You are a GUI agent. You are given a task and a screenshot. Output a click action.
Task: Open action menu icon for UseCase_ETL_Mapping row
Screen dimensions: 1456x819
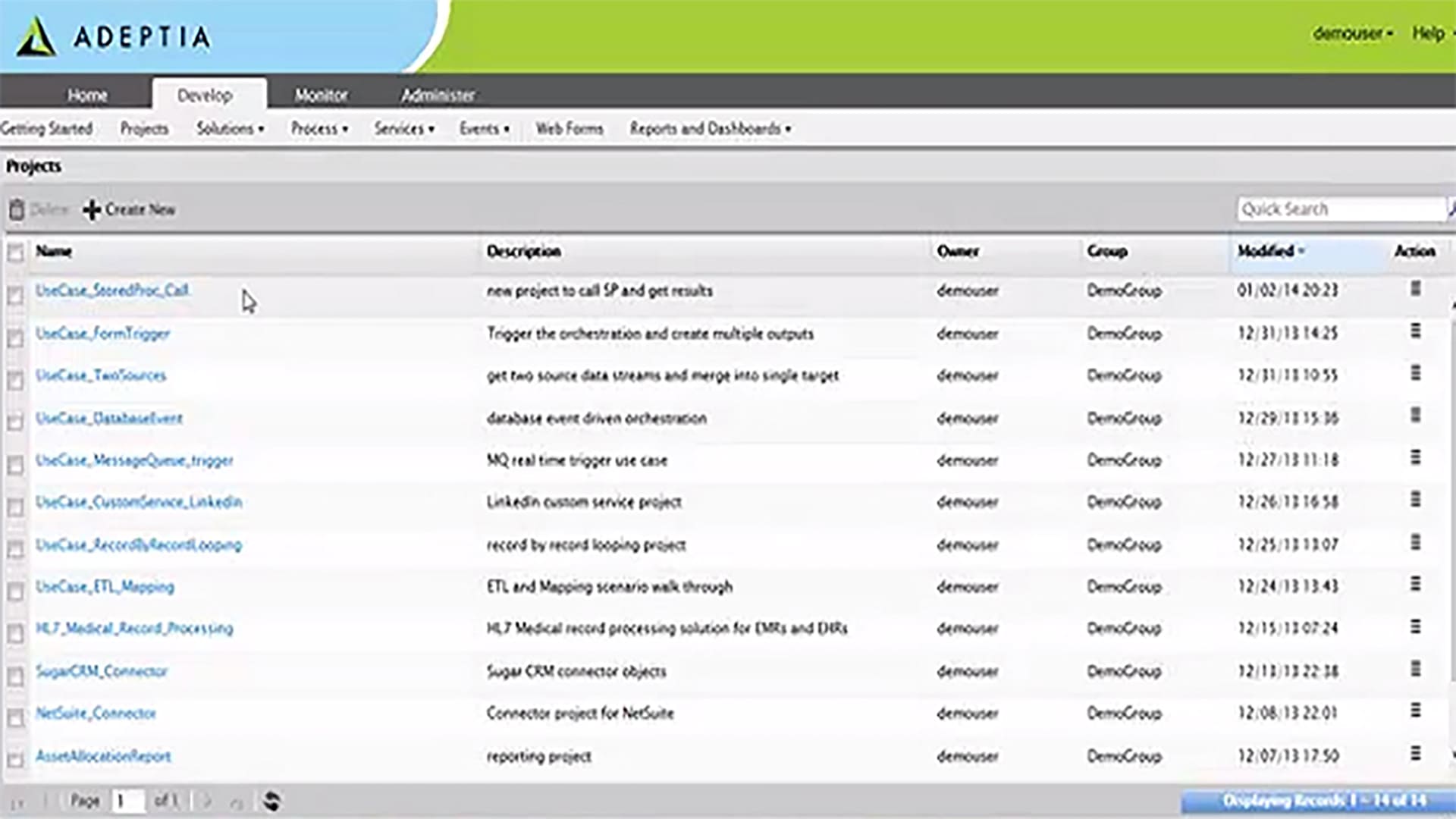click(x=1415, y=584)
